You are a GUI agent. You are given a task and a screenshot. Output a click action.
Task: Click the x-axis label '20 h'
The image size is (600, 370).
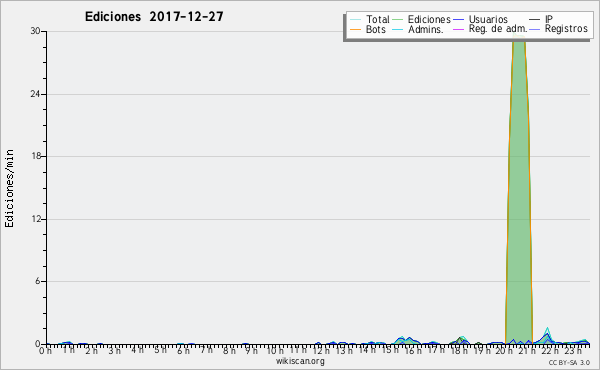(x=504, y=350)
